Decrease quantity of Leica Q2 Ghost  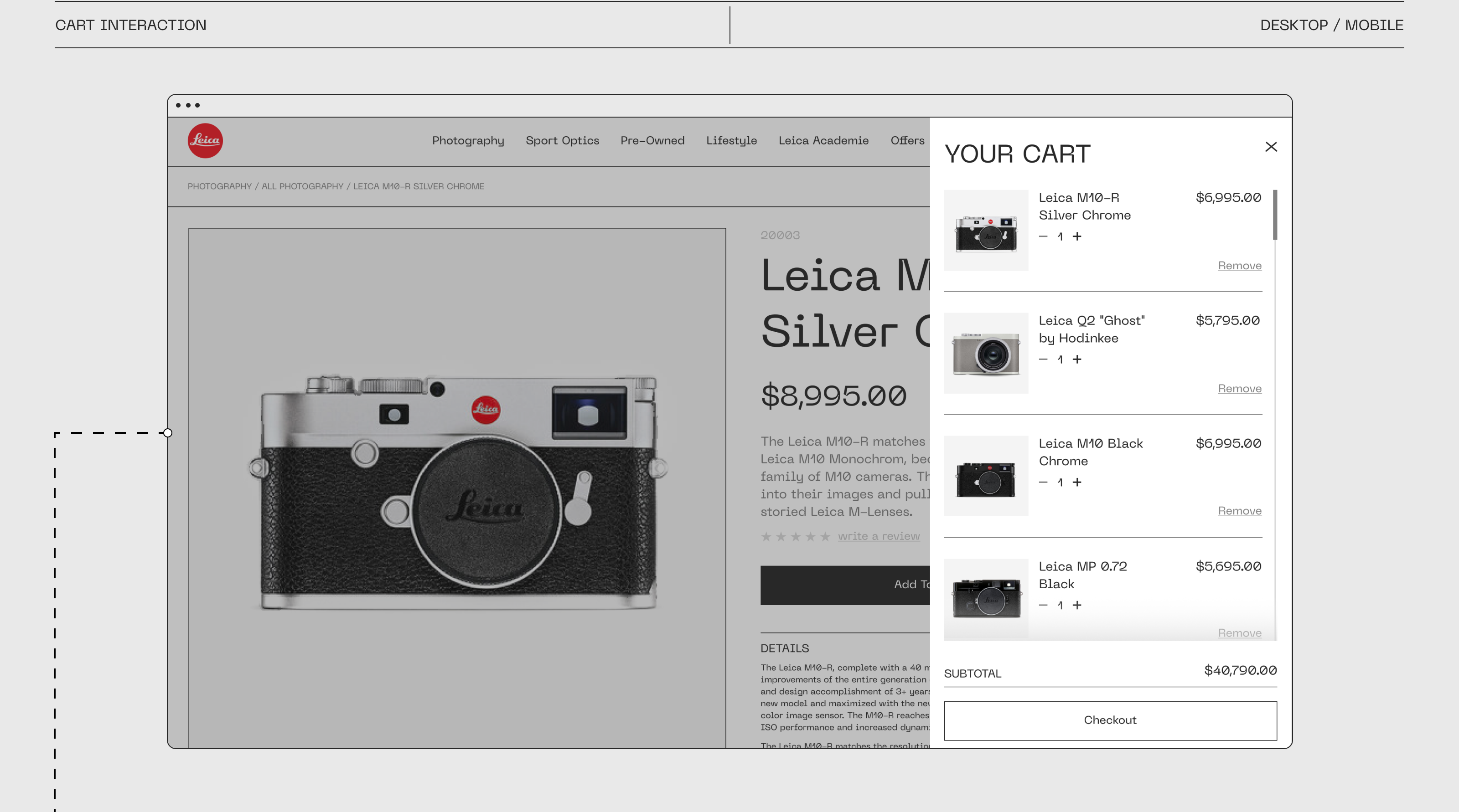click(1043, 360)
